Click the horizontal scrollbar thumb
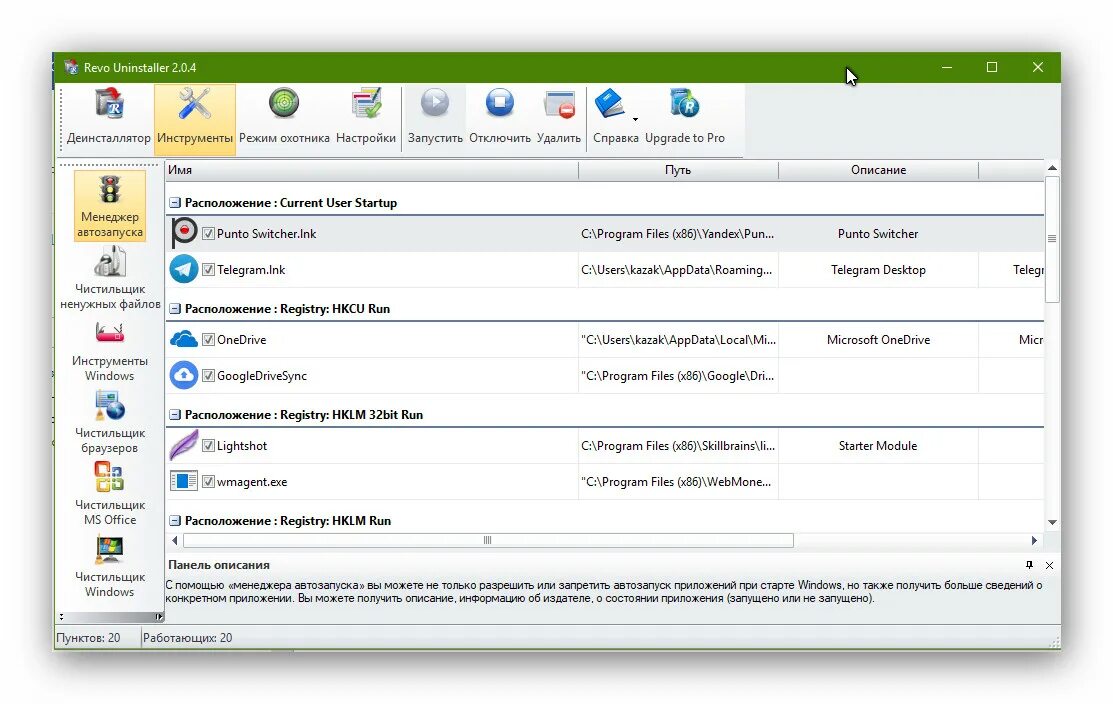1113x704 pixels. [x=488, y=540]
